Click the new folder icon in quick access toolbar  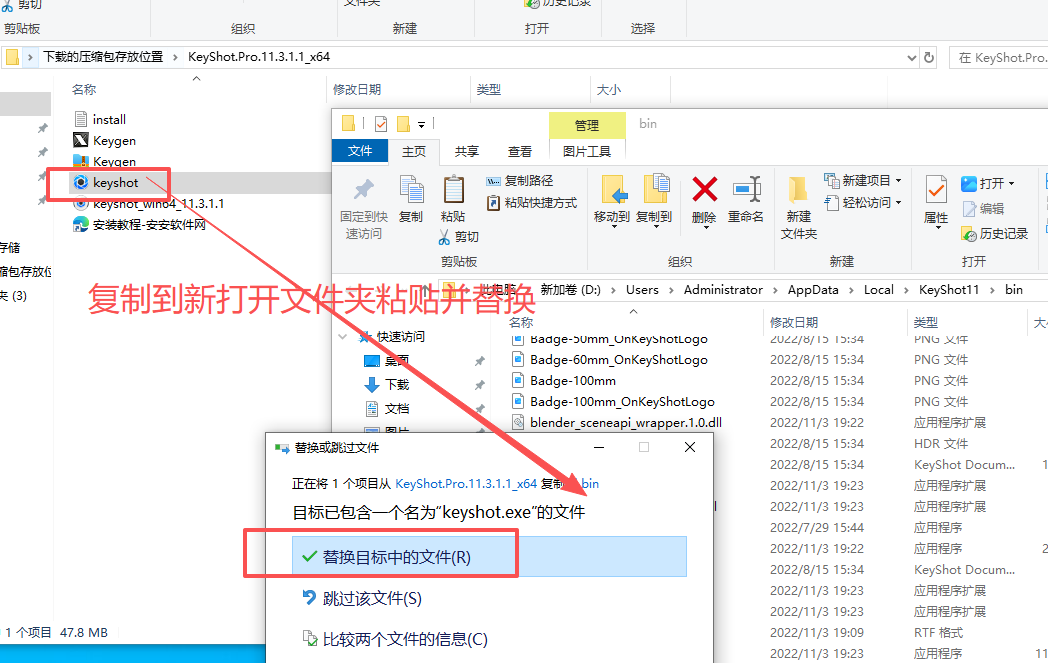pyautogui.click(x=403, y=124)
